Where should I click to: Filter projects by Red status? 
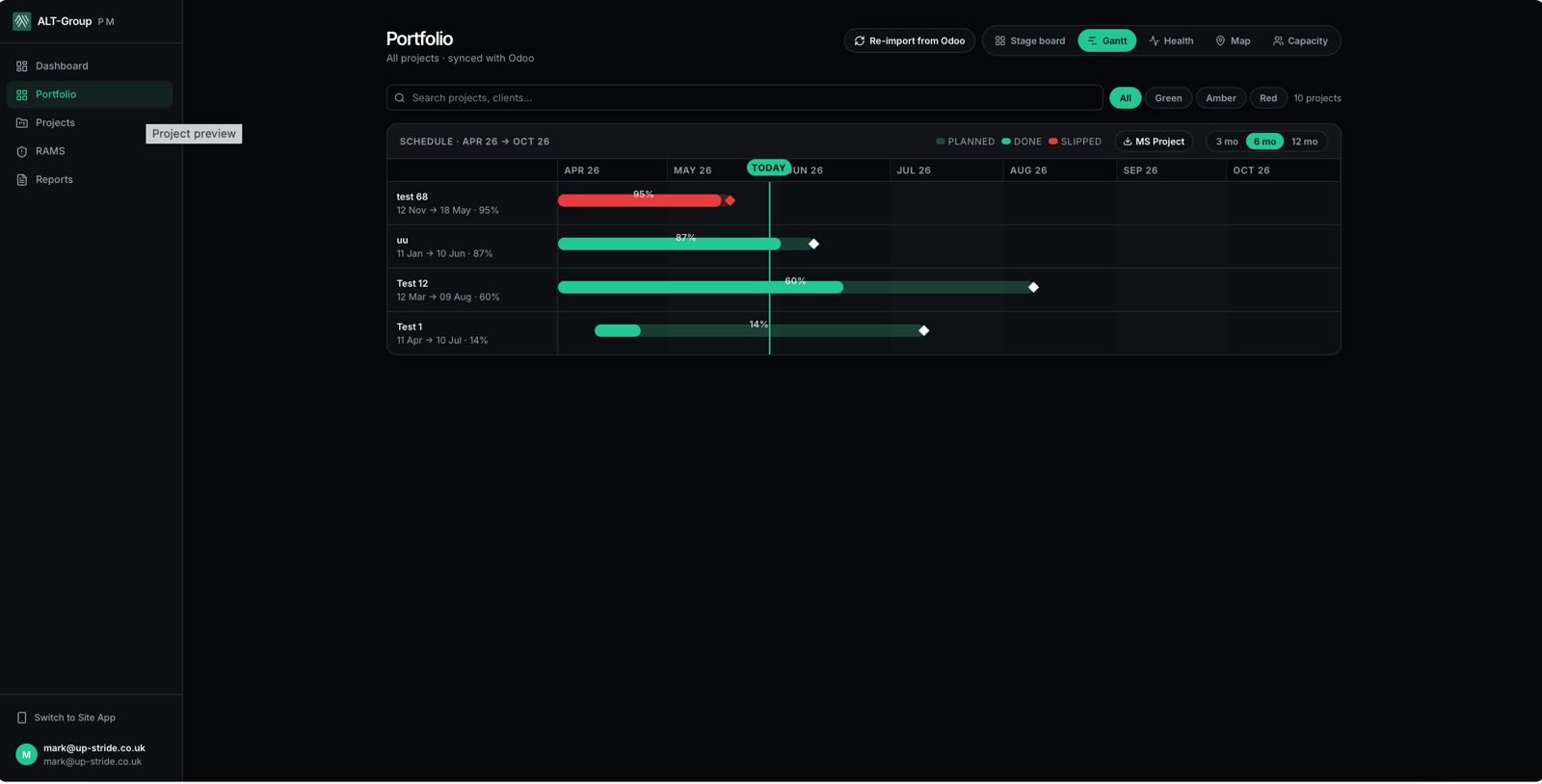[x=1268, y=98]
